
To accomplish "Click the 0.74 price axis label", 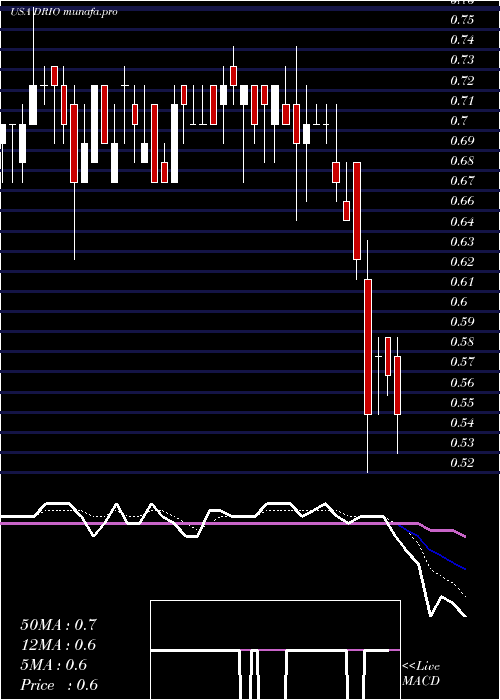I will [x=462, y=40].
